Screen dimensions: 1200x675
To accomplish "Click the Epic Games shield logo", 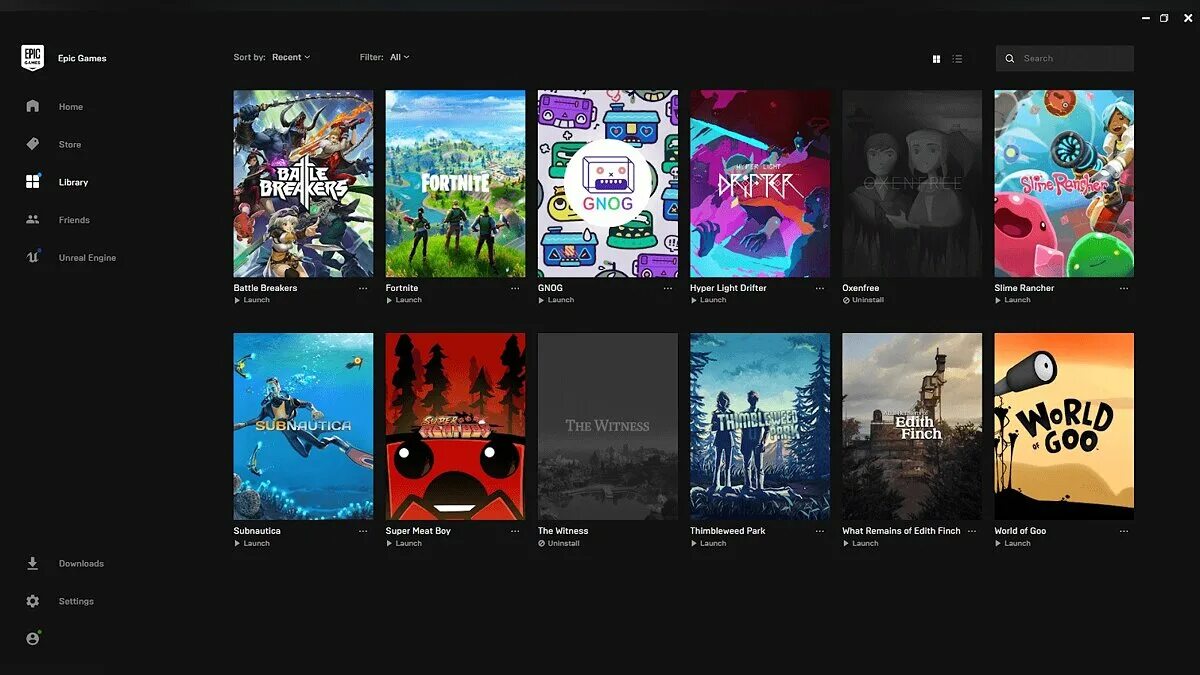I will 32,58.
